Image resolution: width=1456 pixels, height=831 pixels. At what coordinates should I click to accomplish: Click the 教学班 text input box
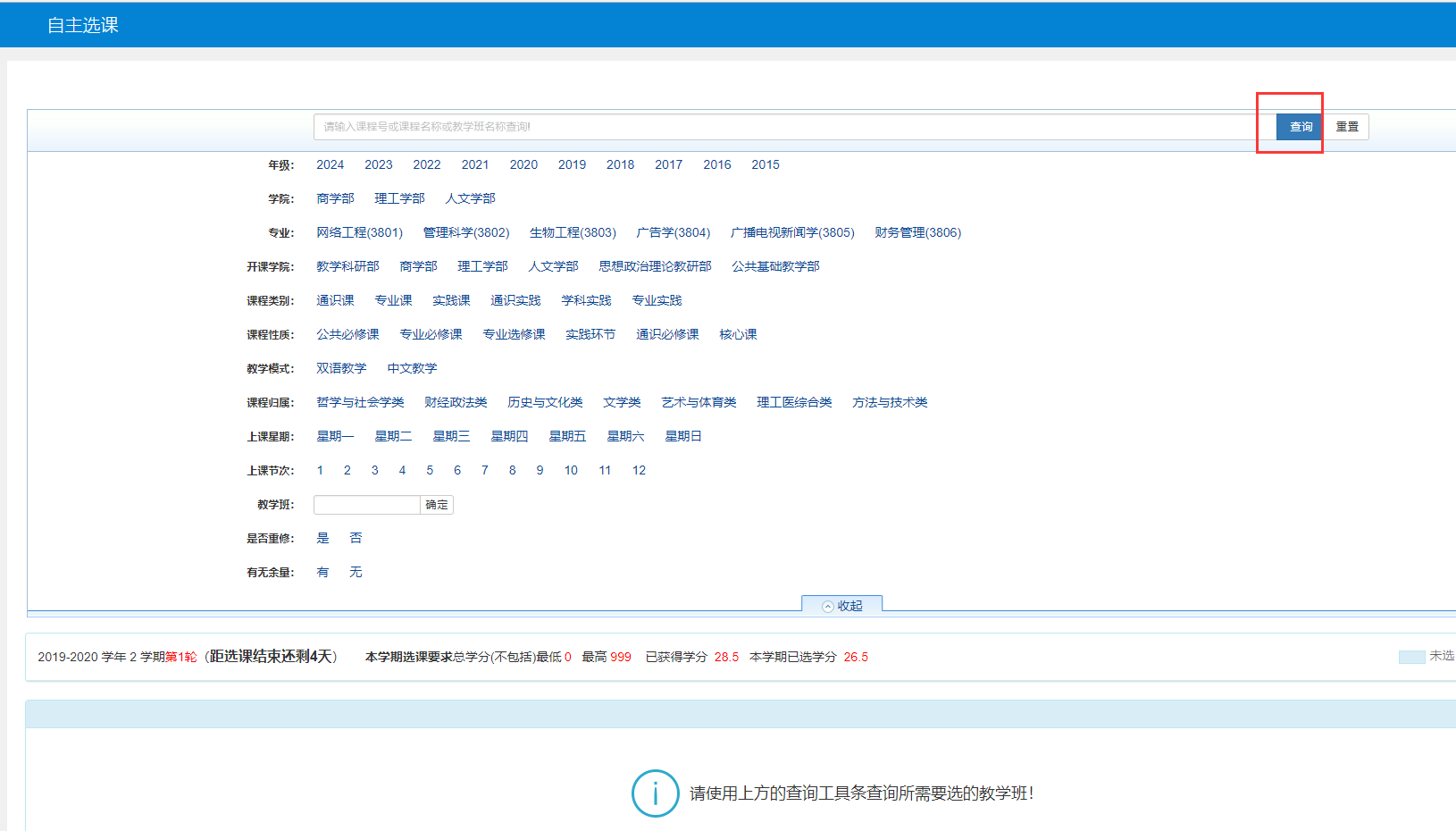pyautogui.click(x=366, y=505)
